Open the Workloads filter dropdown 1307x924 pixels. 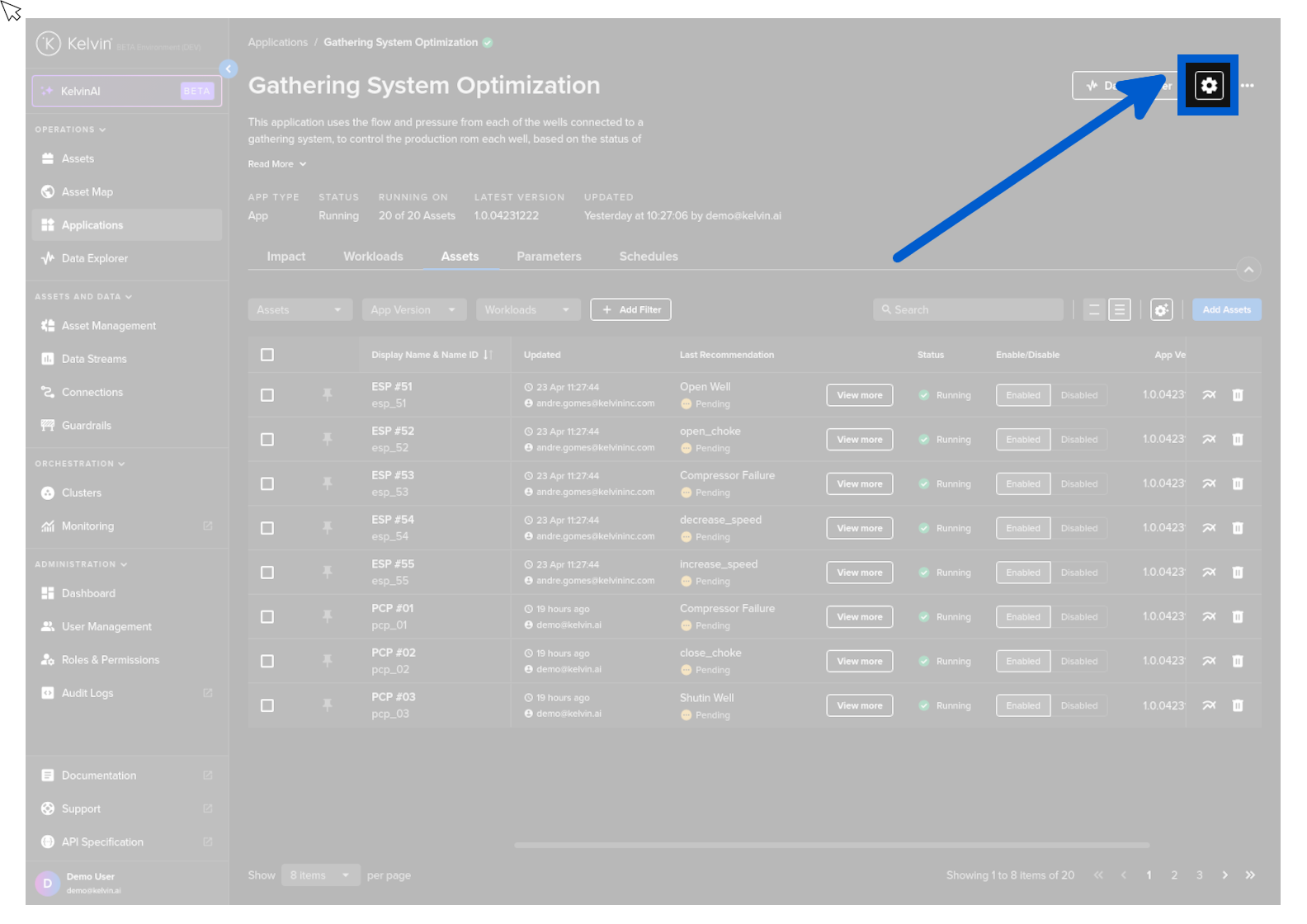(527, 310)
